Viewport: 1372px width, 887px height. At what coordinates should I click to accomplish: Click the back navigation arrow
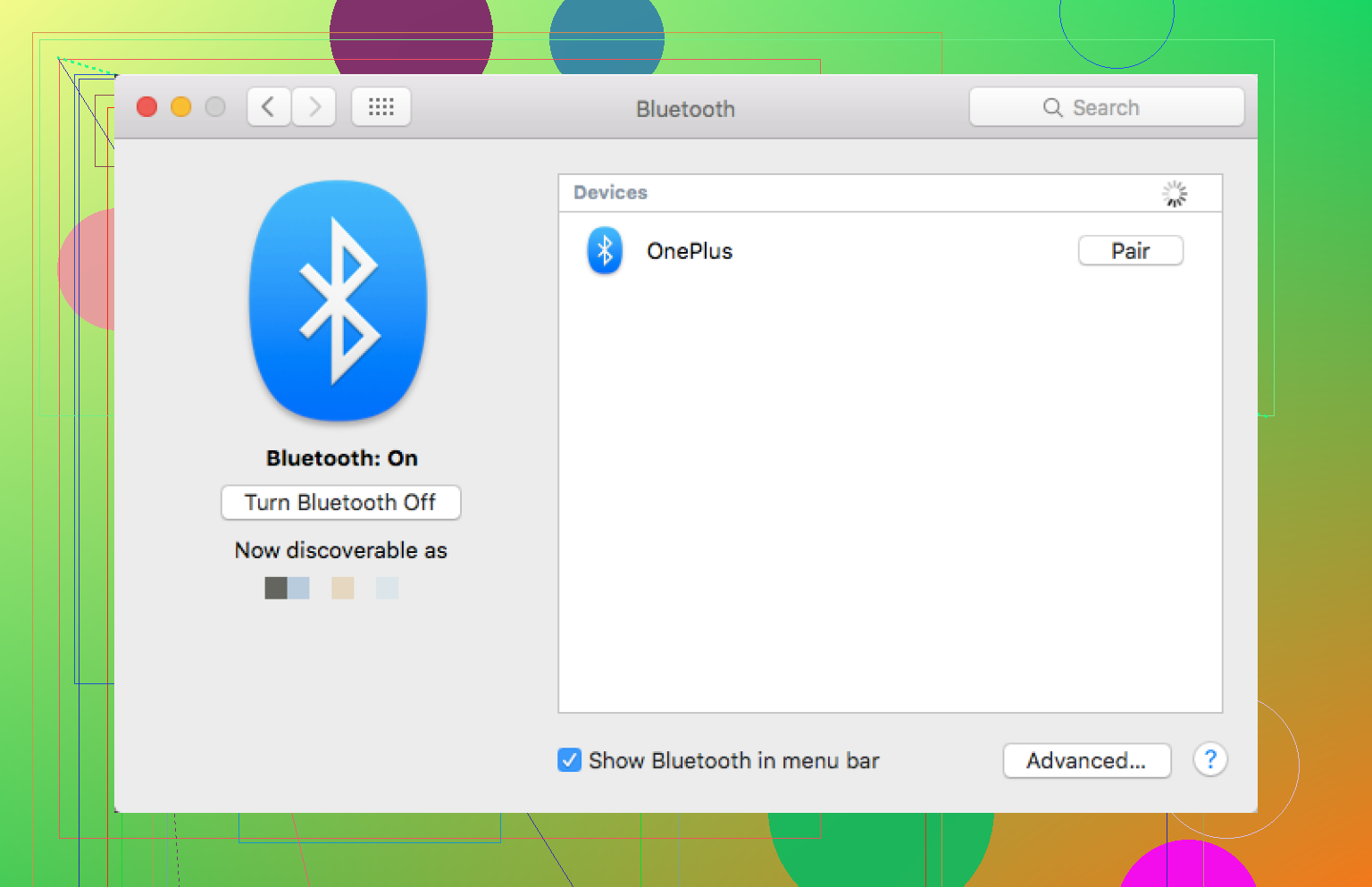point(268,107)
